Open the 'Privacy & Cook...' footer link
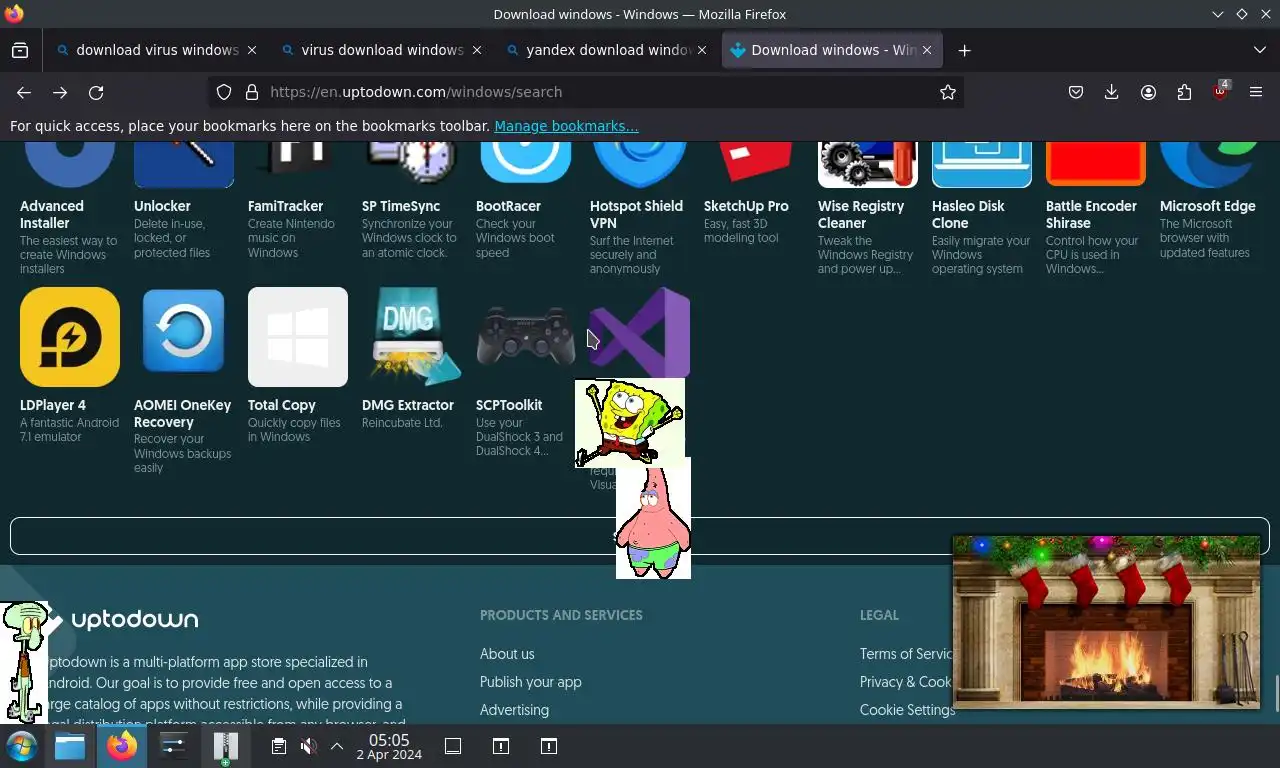The image size is (1280, 768). coord(906,682)
